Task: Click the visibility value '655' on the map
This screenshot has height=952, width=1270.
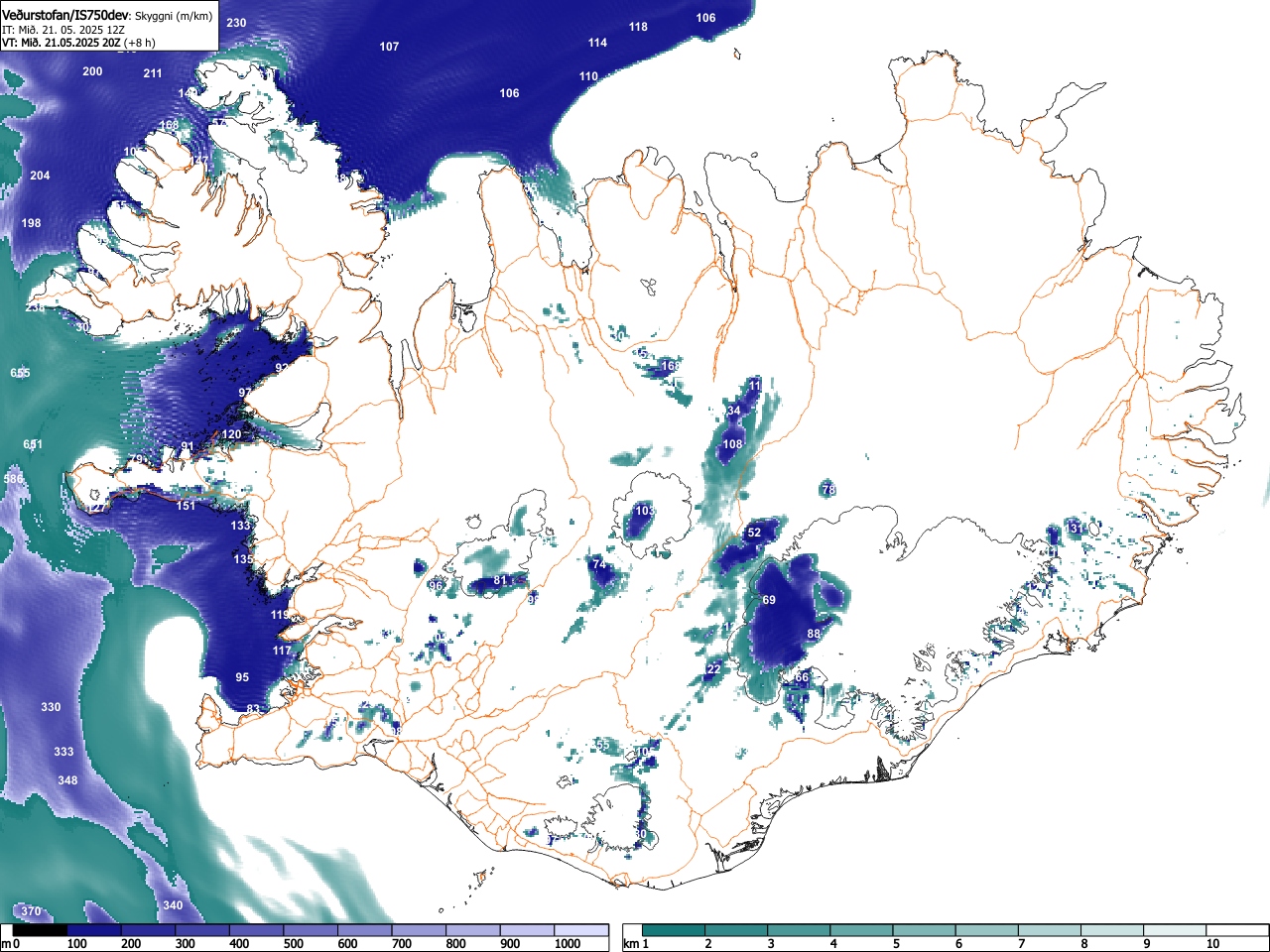Action: (x=21, y=373)
